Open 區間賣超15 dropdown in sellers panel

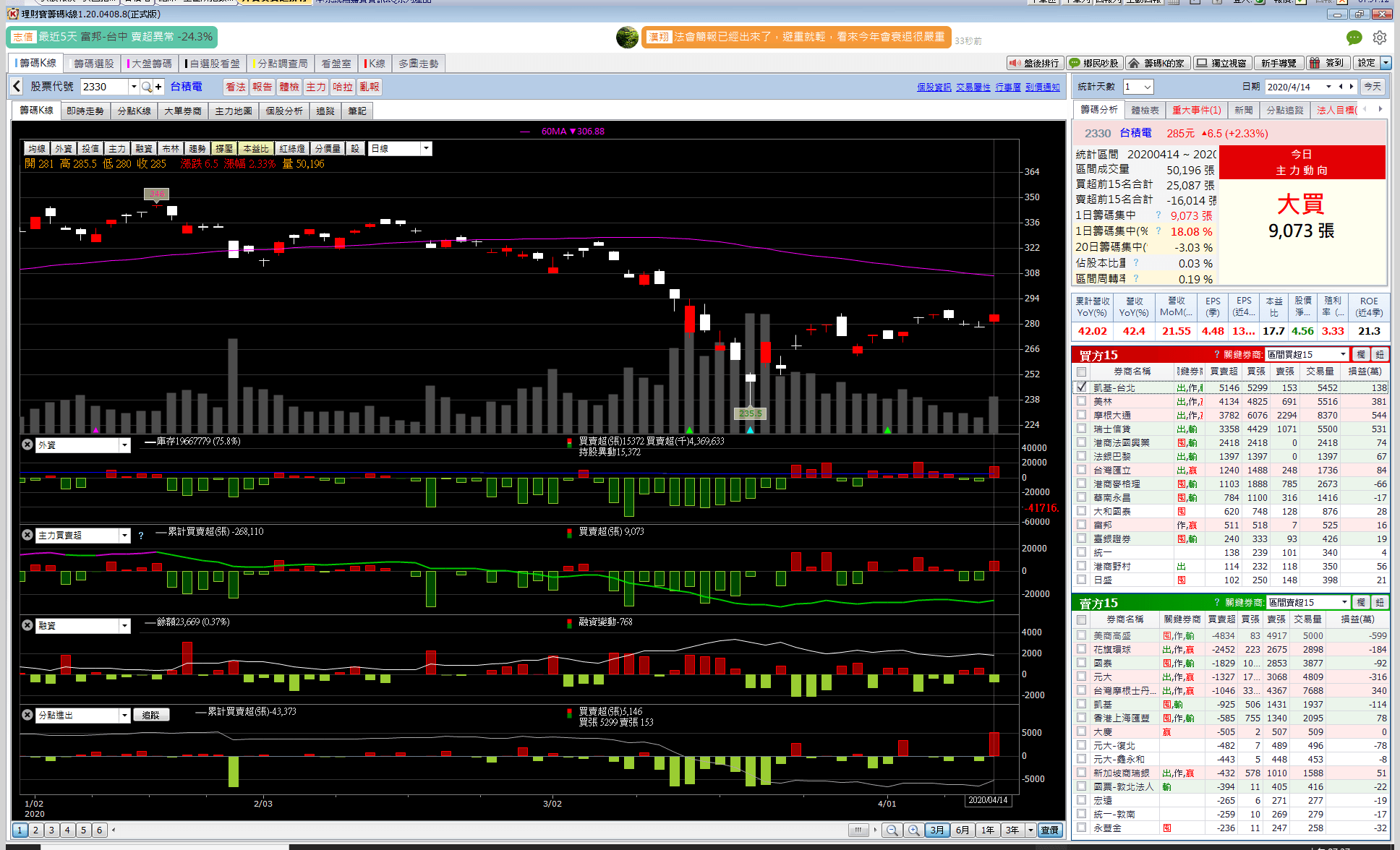click(x=1345, y=603)
